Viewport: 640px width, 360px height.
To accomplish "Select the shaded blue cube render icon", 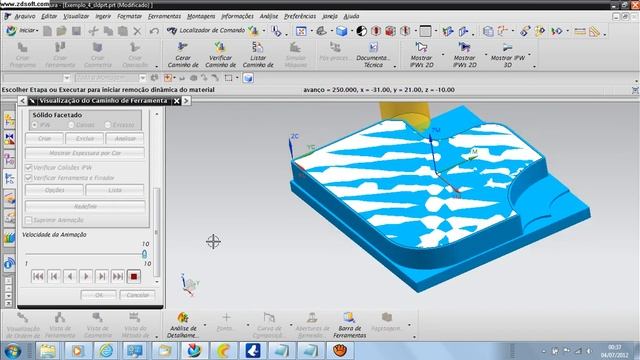I will 342,31.
